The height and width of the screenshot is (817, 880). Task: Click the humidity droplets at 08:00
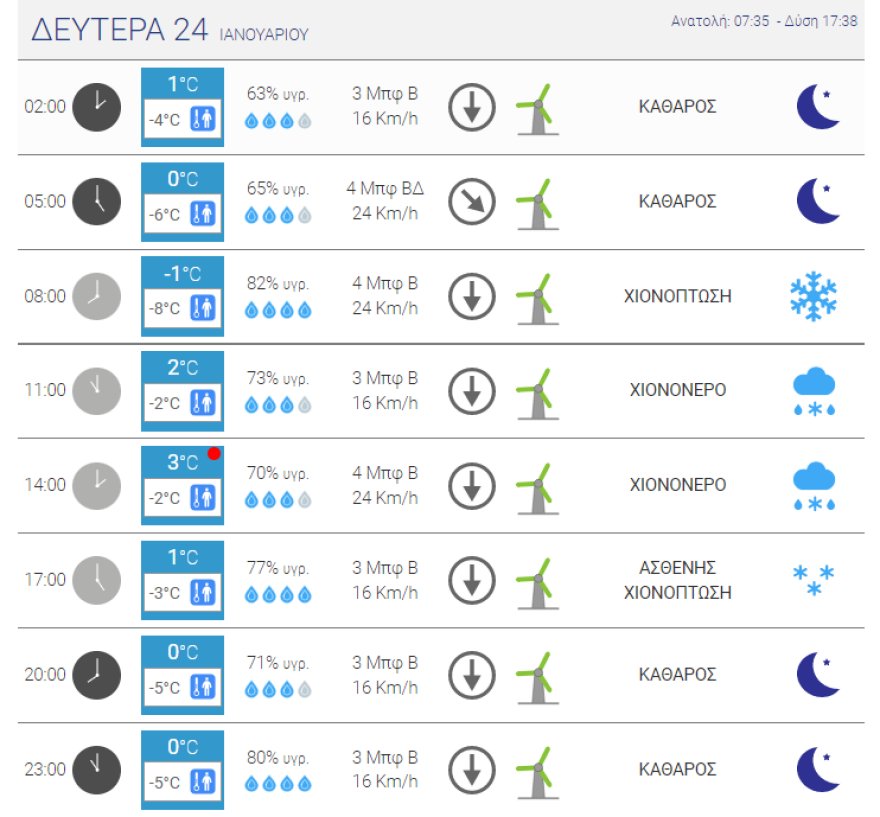point(279,310)
